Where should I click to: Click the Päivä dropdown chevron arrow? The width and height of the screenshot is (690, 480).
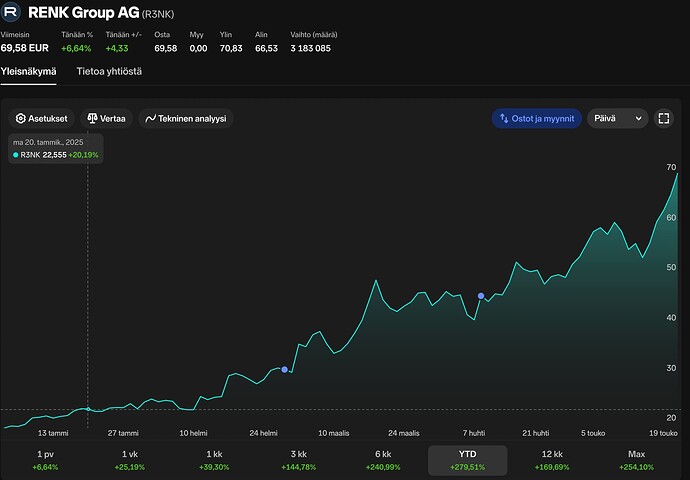(639, 118)
